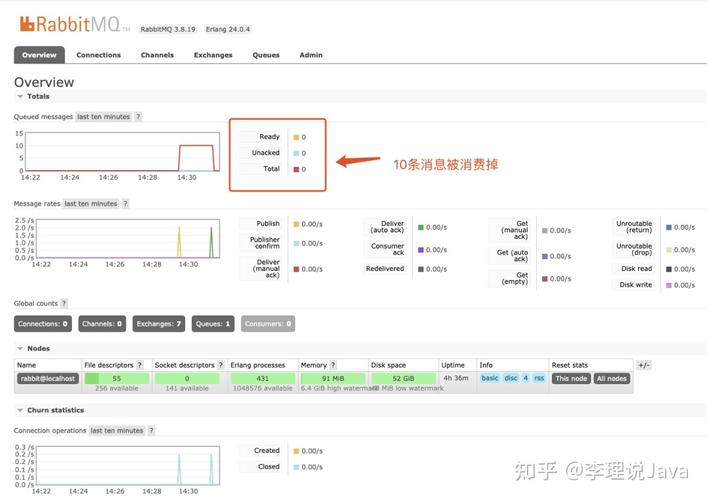Click the Unroutable (drop) label
The width and height of the screenshot is (707, 500).
[x=634, y=249]
